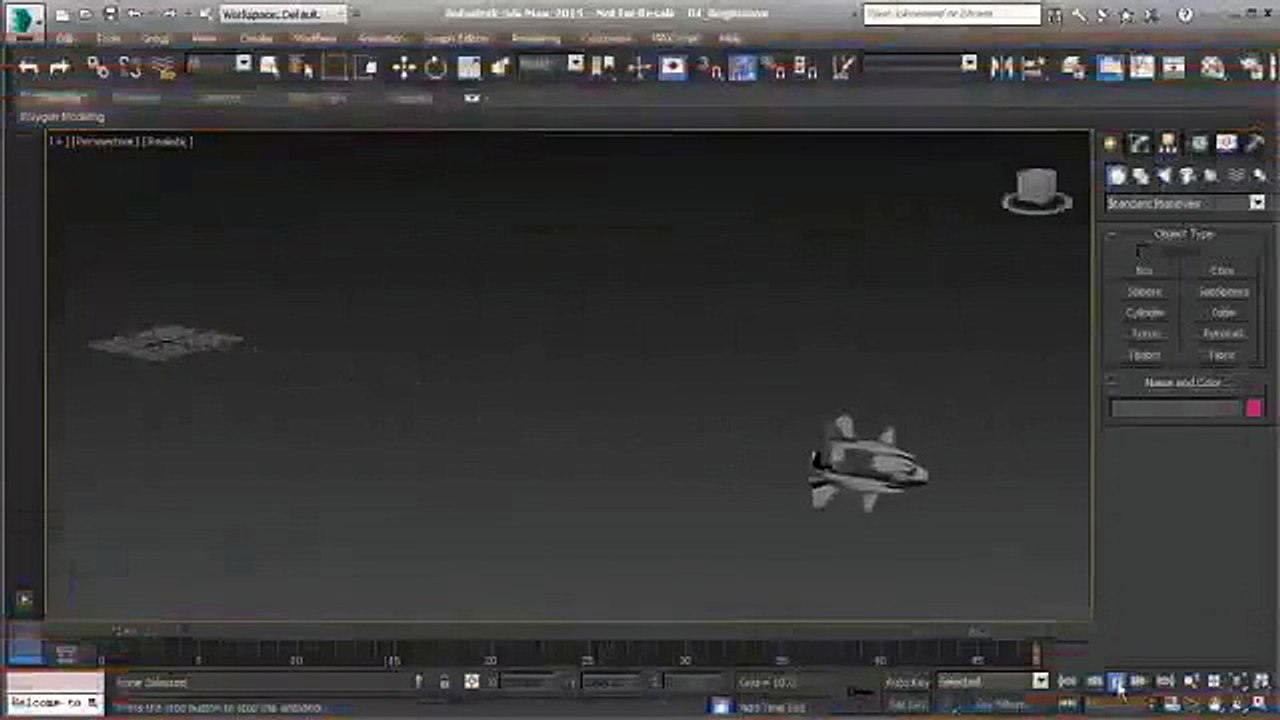Click the 3ds Max application logo button

[24, 18]
